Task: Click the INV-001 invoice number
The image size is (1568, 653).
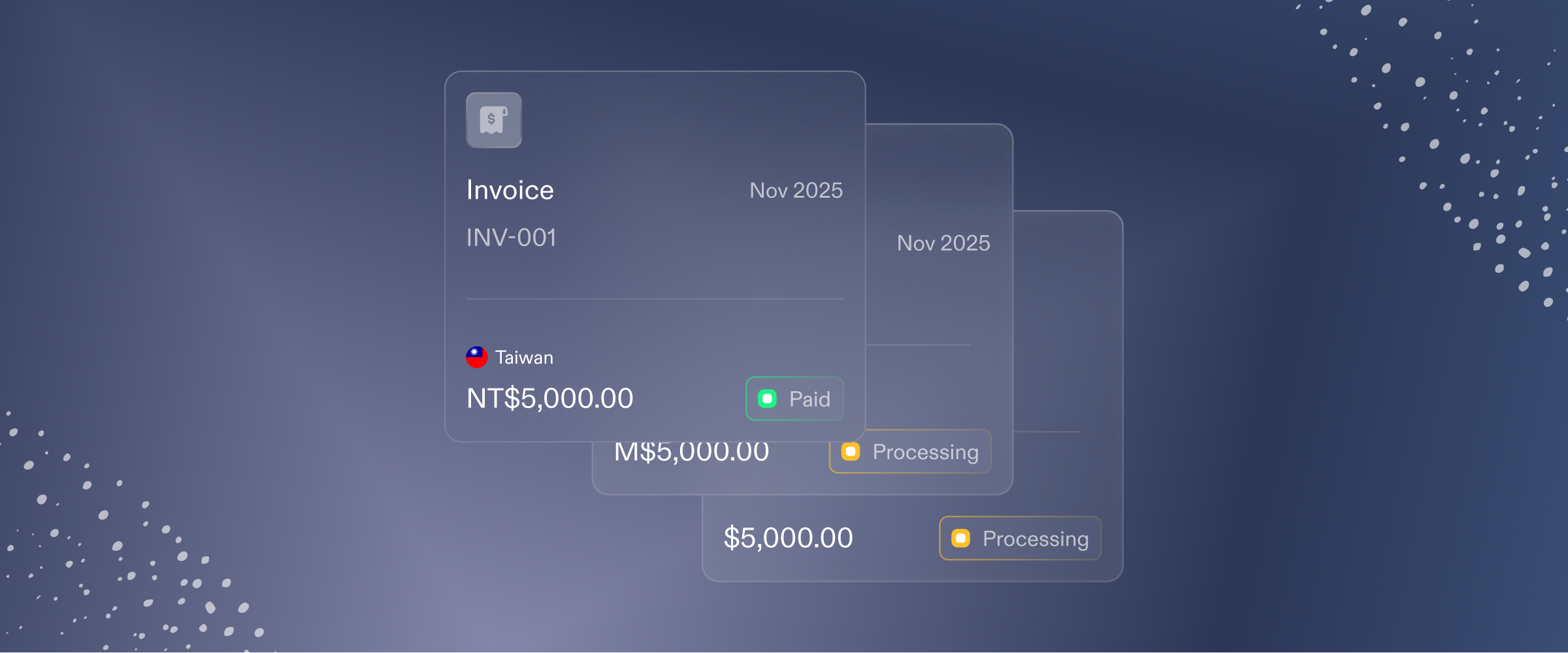Action: tap(512, 238)
